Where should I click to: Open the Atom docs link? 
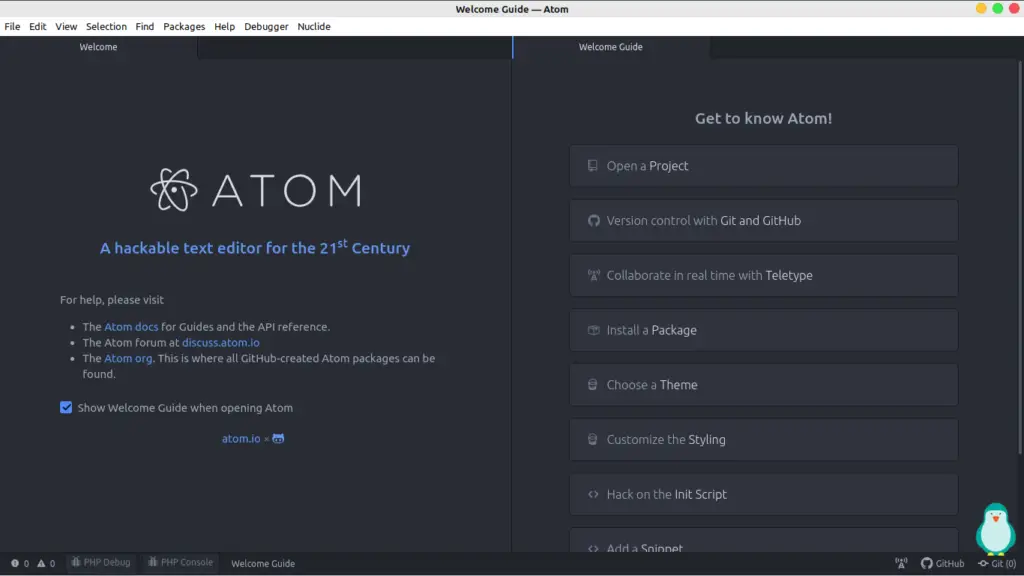tap(131, 327)
